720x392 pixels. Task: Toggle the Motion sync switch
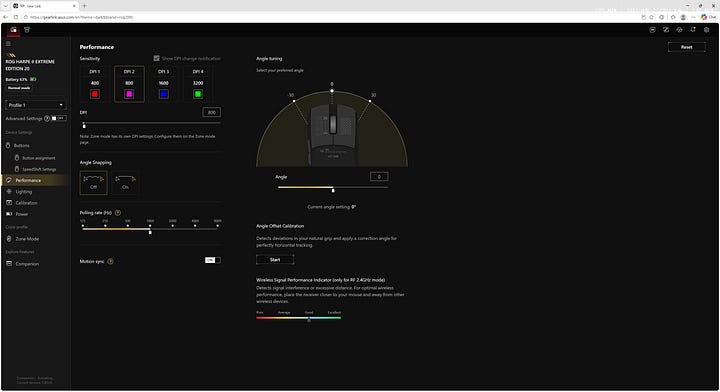pyautogui.click(x=213, y=260)
